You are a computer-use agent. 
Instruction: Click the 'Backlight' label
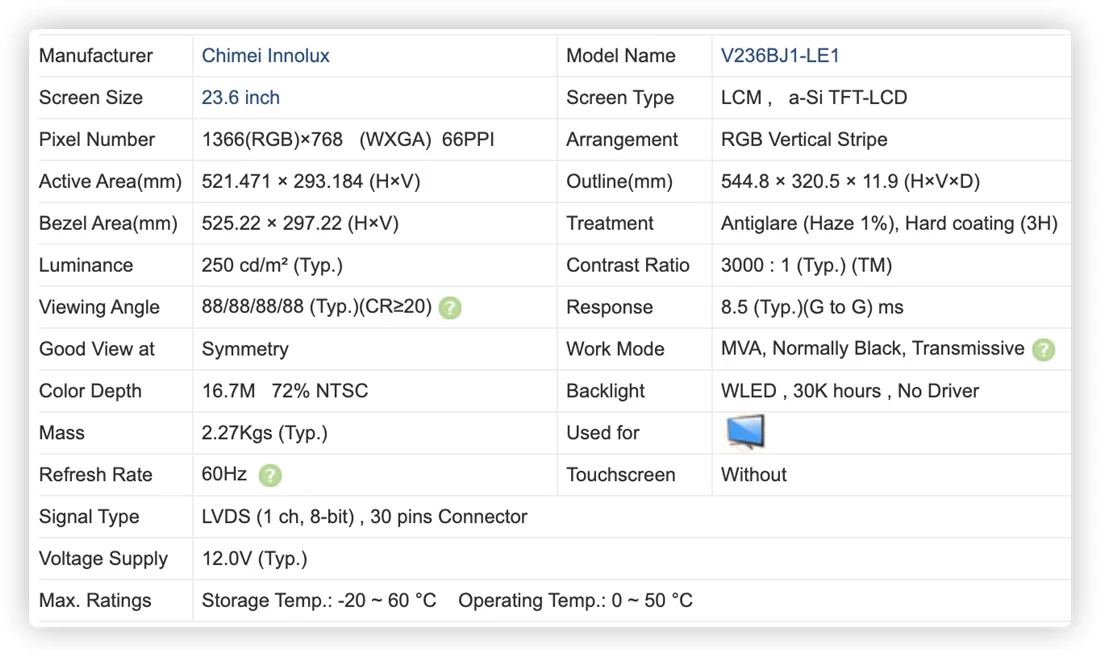click(x=605, y=391)
